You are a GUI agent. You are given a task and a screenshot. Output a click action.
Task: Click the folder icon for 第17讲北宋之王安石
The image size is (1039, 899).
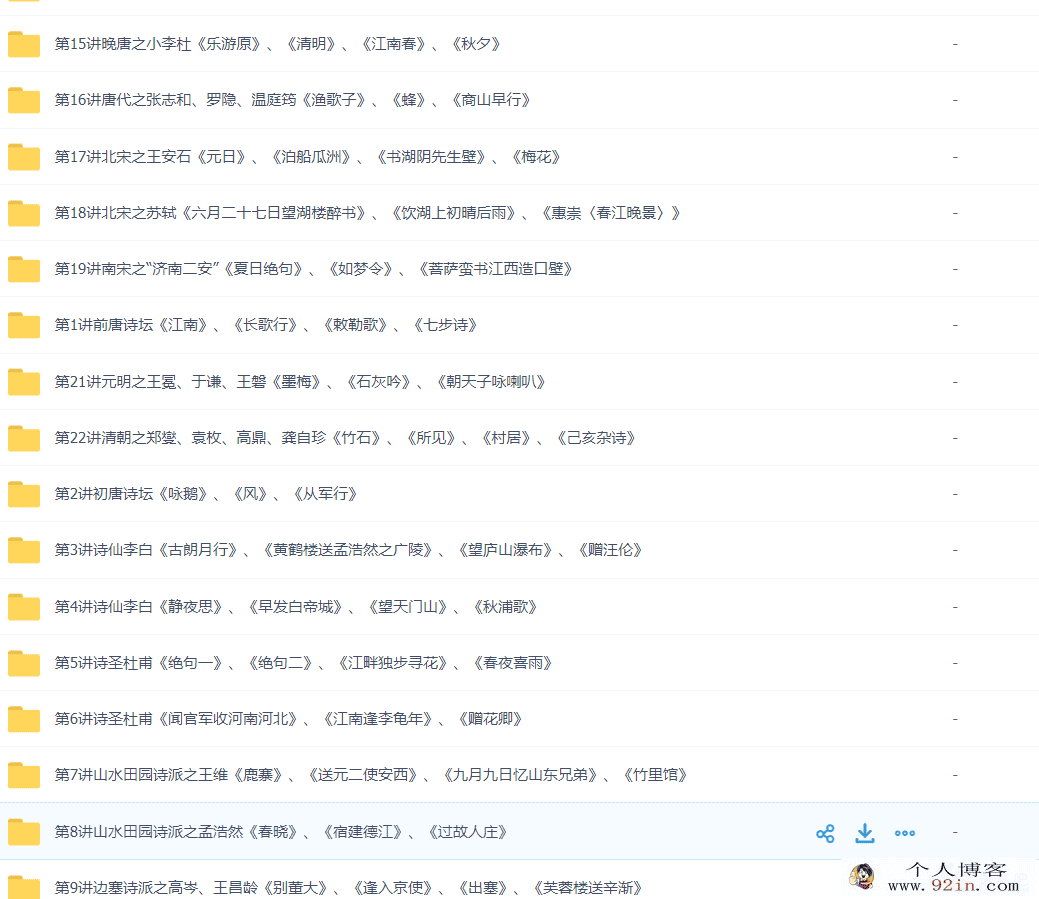pos(24,157)
